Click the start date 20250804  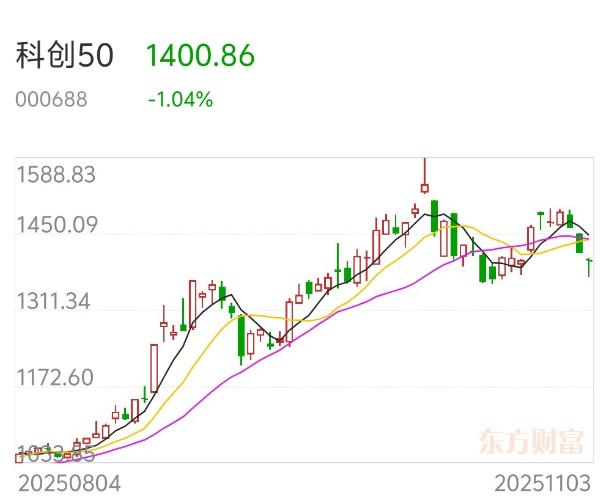(x=68, y=483)
